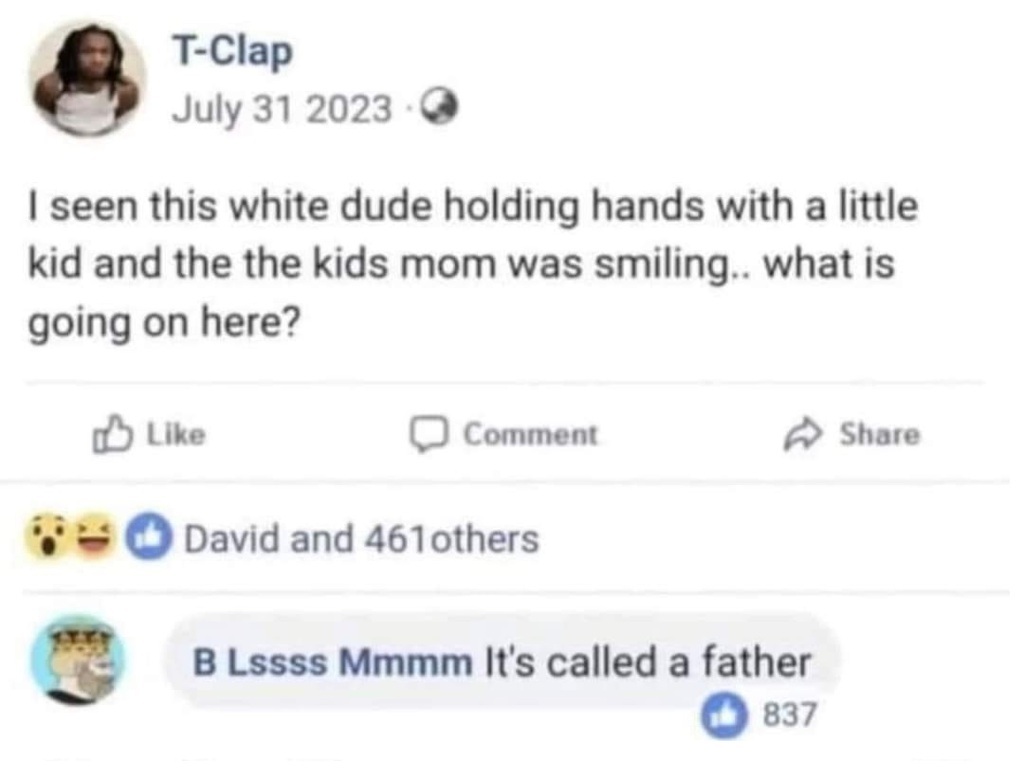Open the "David and 461 others" reactions list
Viewport: 1024px width, 778px height.
(x=362, y=539)
